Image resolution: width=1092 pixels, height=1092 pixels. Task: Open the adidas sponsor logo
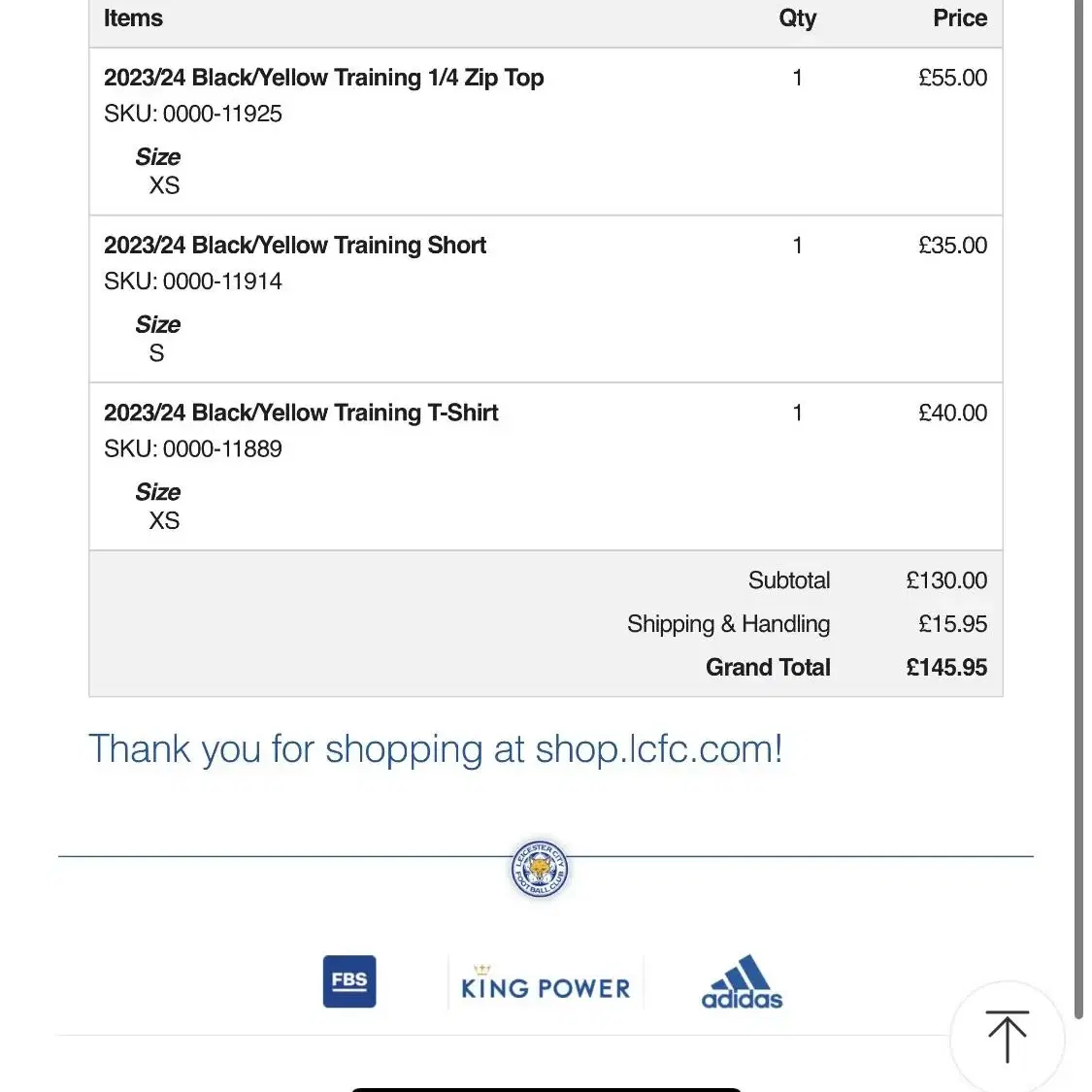(742, 982)
